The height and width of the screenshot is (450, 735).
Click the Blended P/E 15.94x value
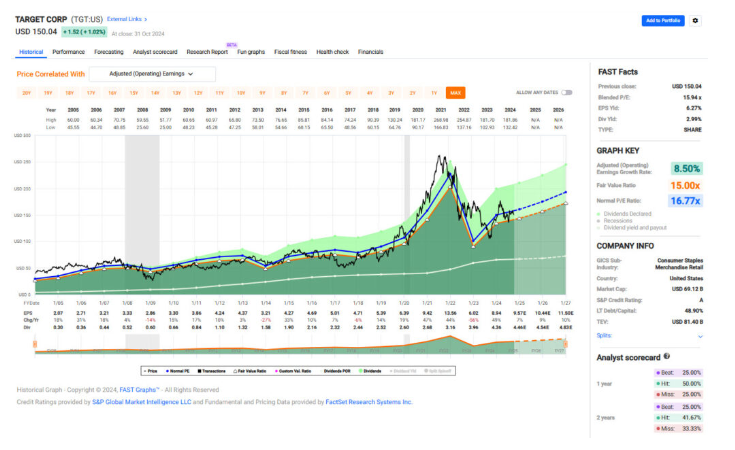click(692, 98)
